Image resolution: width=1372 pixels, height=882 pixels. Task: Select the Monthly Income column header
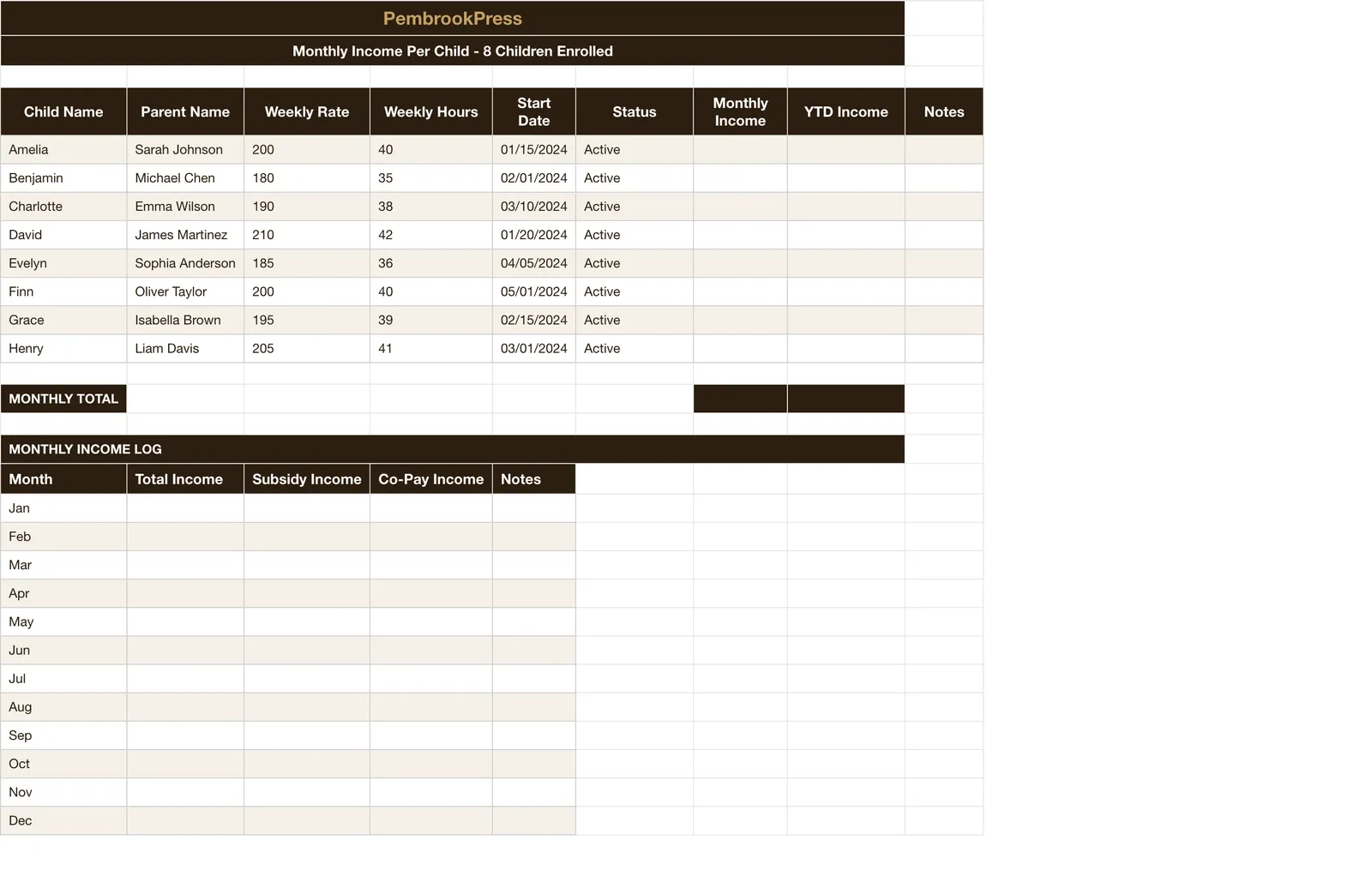[740, 111]
